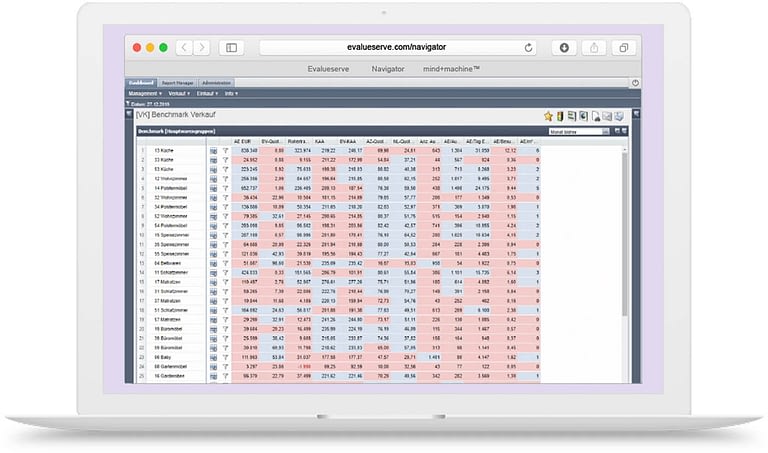768x453 pixels.
Task: Open the Einkauf dropdown menu
Action: 207,94
